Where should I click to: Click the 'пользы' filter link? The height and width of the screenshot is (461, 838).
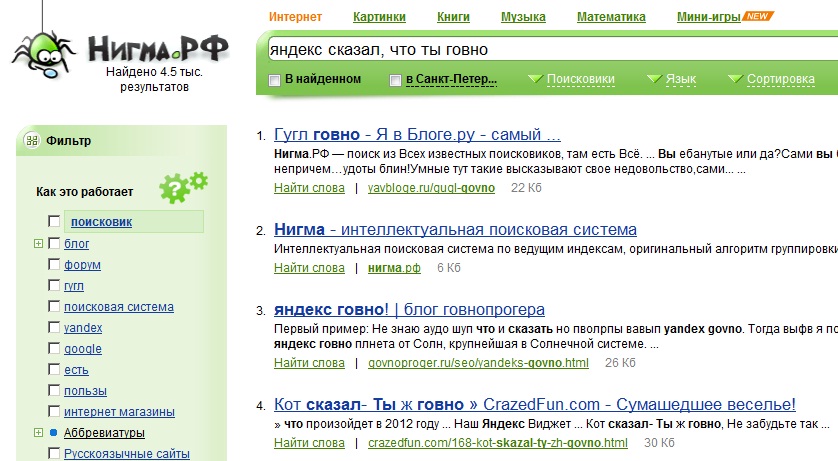point(86,390)
